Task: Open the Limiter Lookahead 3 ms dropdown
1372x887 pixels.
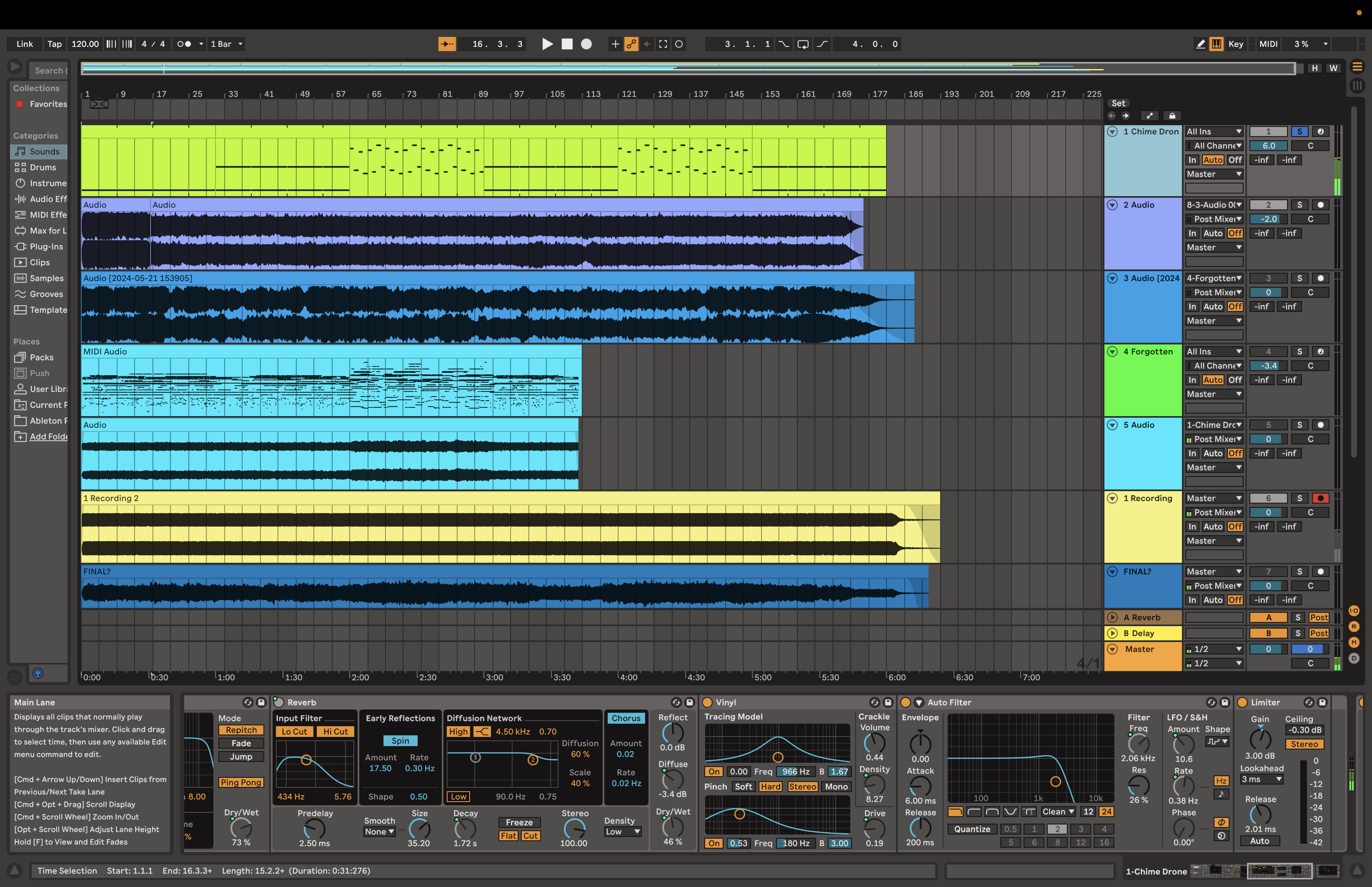Action: point(1262,779)
